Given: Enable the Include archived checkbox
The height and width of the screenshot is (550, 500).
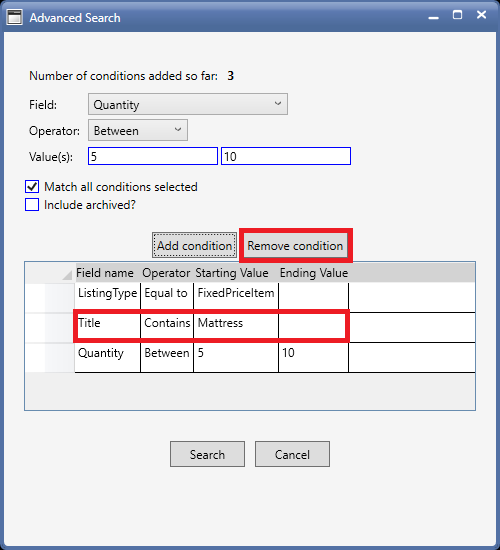Looking at the screenshot, I should pyautogui.click(x=32, y=205).
